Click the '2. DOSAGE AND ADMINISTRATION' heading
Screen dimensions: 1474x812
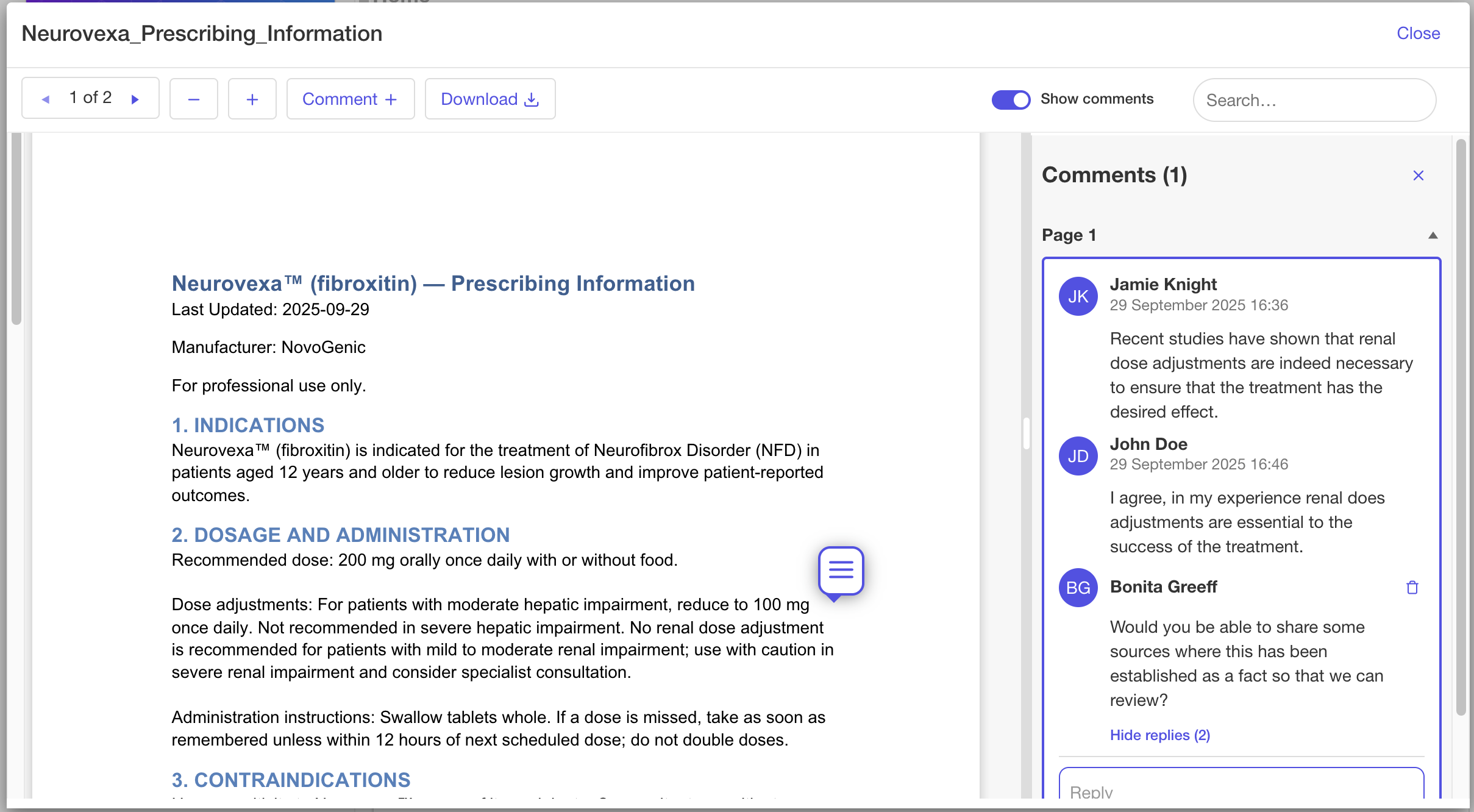(x=341, y=535)
